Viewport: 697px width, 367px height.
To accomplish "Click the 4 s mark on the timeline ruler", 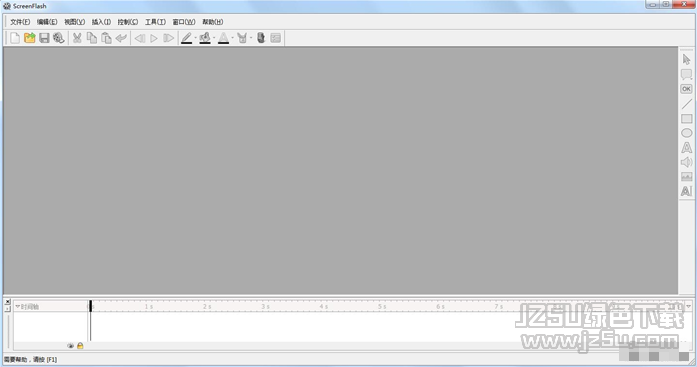I will pos(323,307).
